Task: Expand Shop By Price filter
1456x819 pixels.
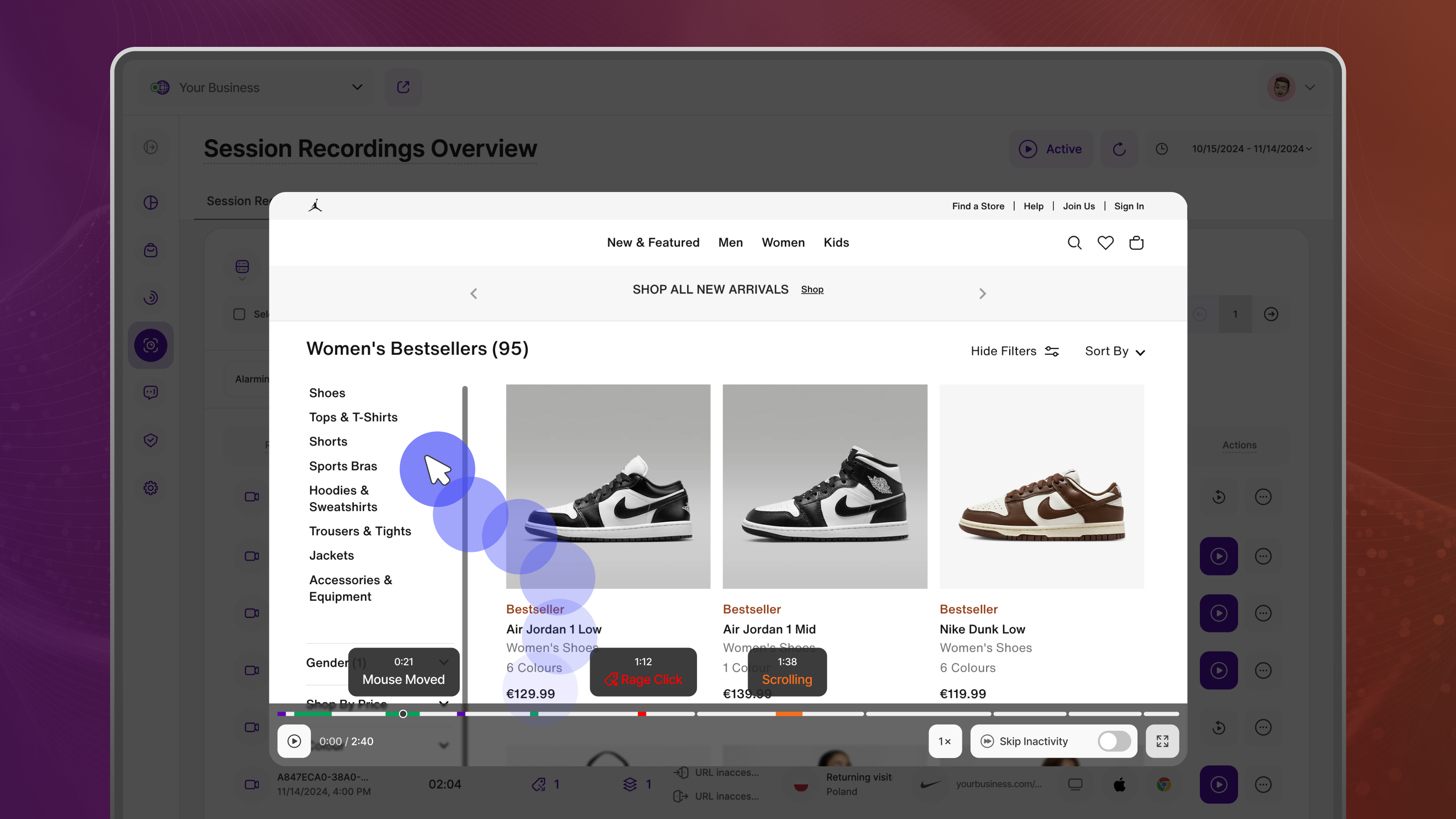Action: pyautogui.click(x=378, y=704)
